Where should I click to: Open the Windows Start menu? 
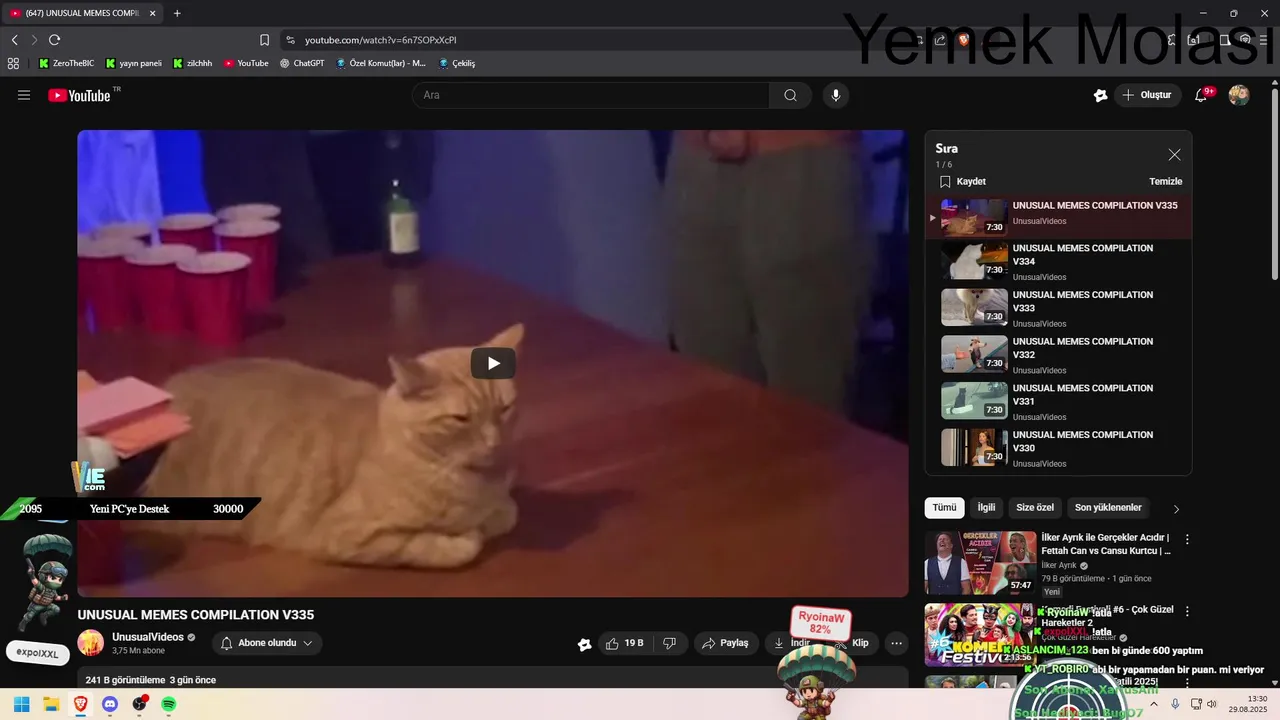pyautogui.click(x=21, y=704)
